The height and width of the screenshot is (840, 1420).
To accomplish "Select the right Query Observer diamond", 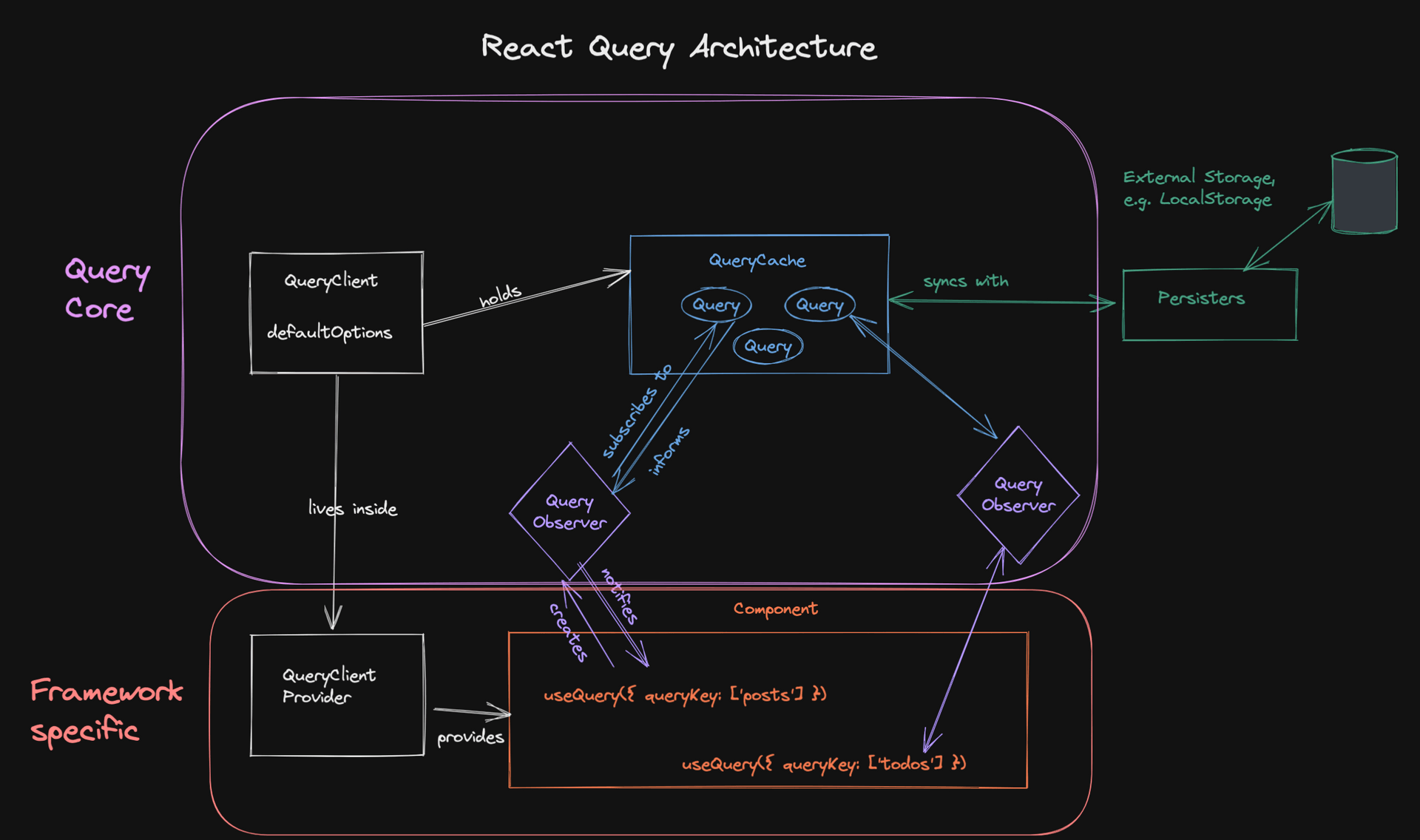I will 1018,495.
